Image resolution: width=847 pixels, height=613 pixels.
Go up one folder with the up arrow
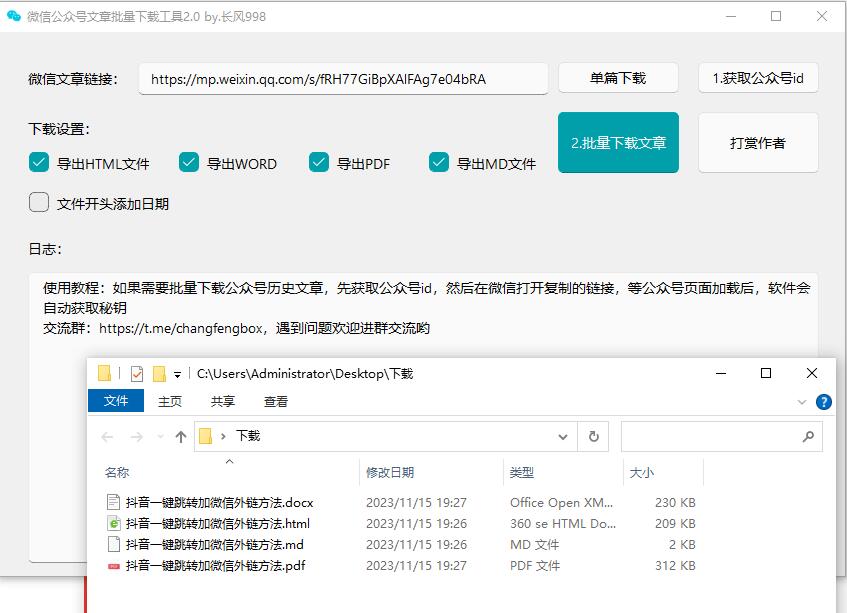pyautogui.click(x=181, y=437)
